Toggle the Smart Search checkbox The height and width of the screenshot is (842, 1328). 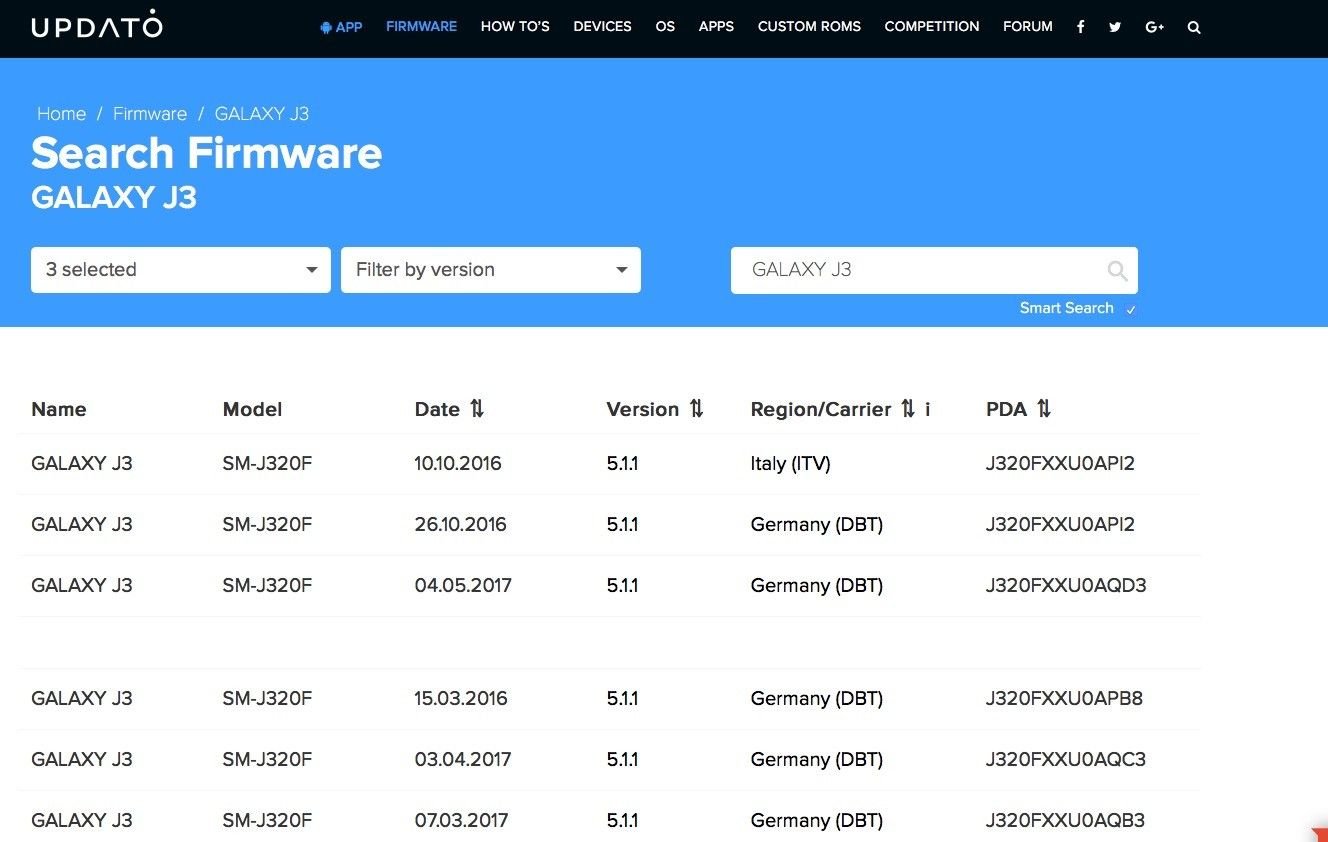tap(1131, 309)
